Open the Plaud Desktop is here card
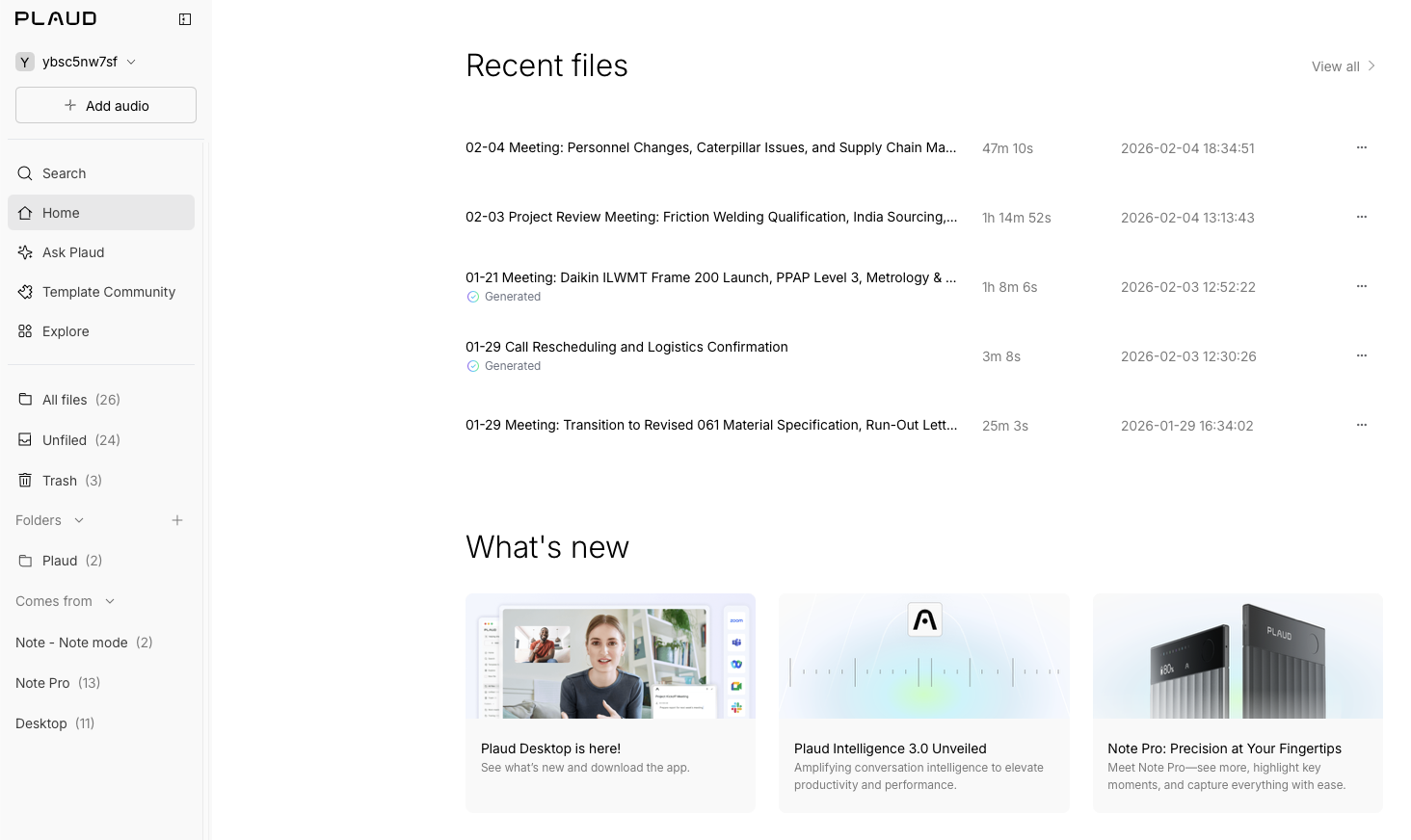Screen dimensions: 1411x840 point(610,702)
